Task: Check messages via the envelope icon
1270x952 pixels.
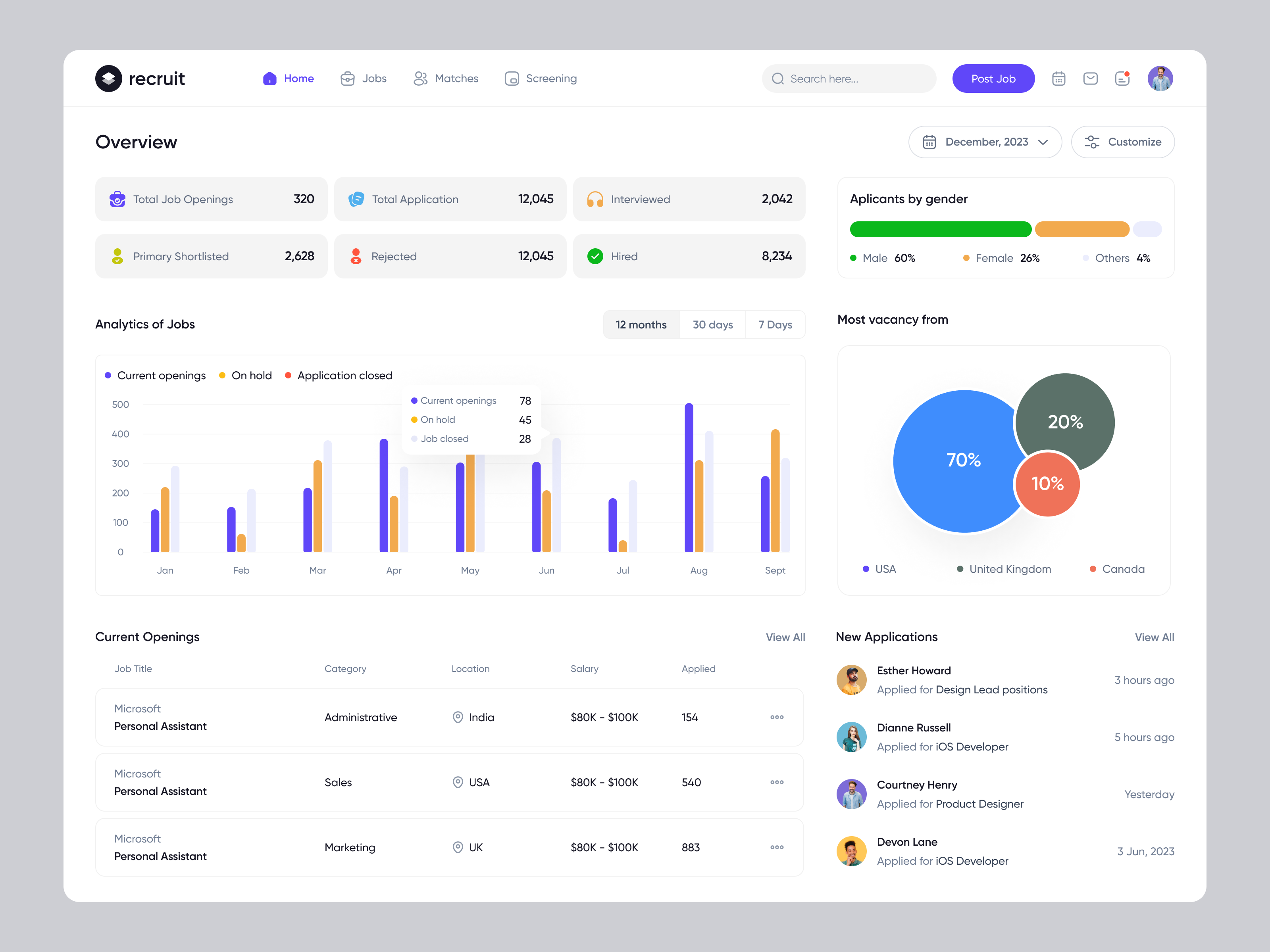Action: pyautogui.click(x=1091, y=79)
